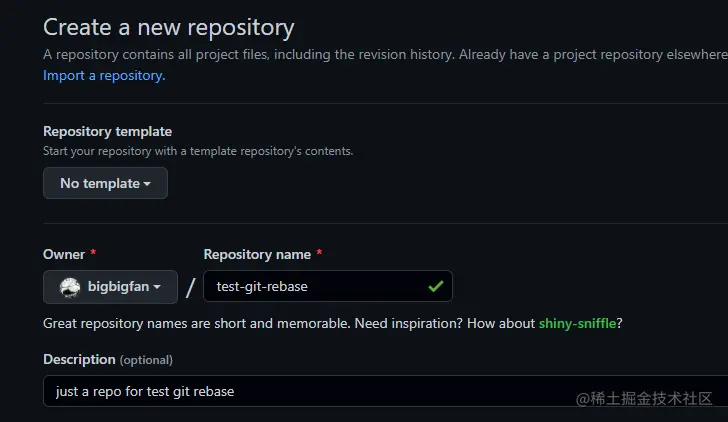This screenshot has width=728, height=422.
Task: Click into the Description input field
Action: click(385, 391)
